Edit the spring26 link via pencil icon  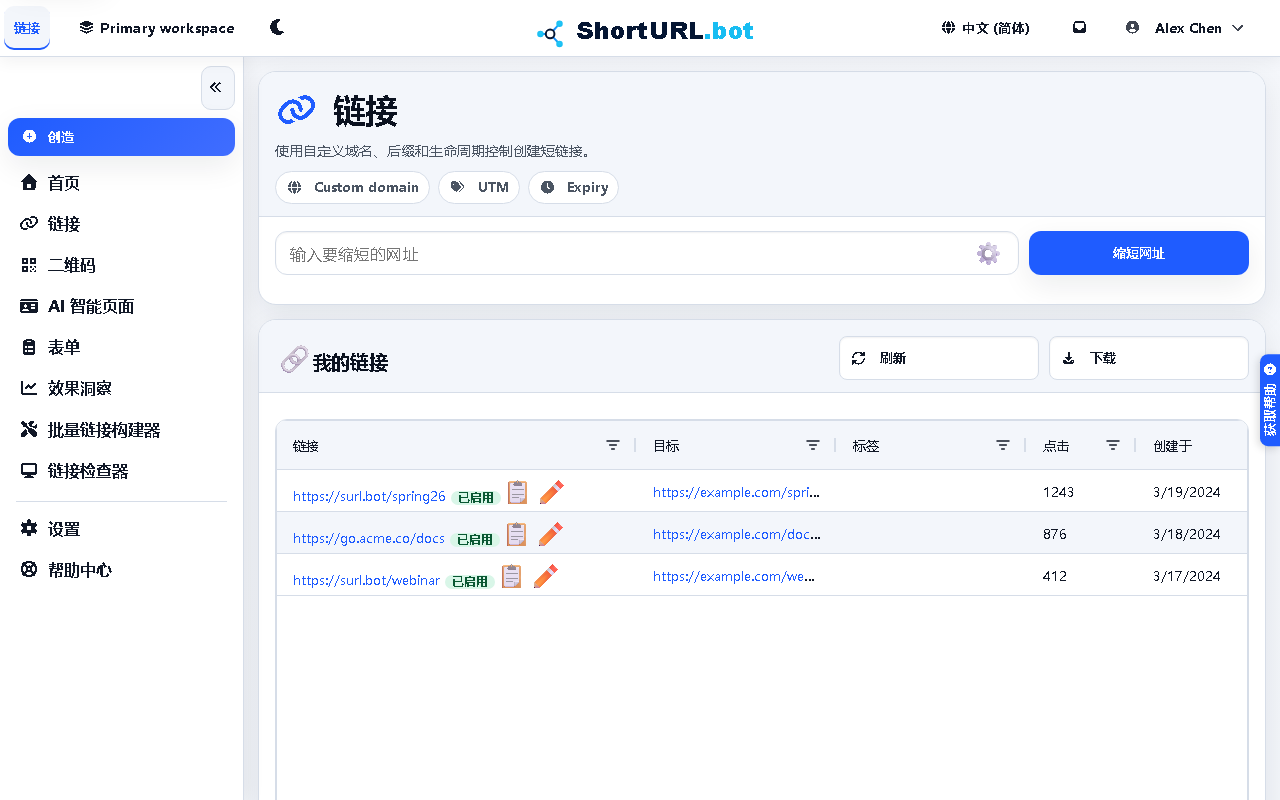[x=551, y=492]
